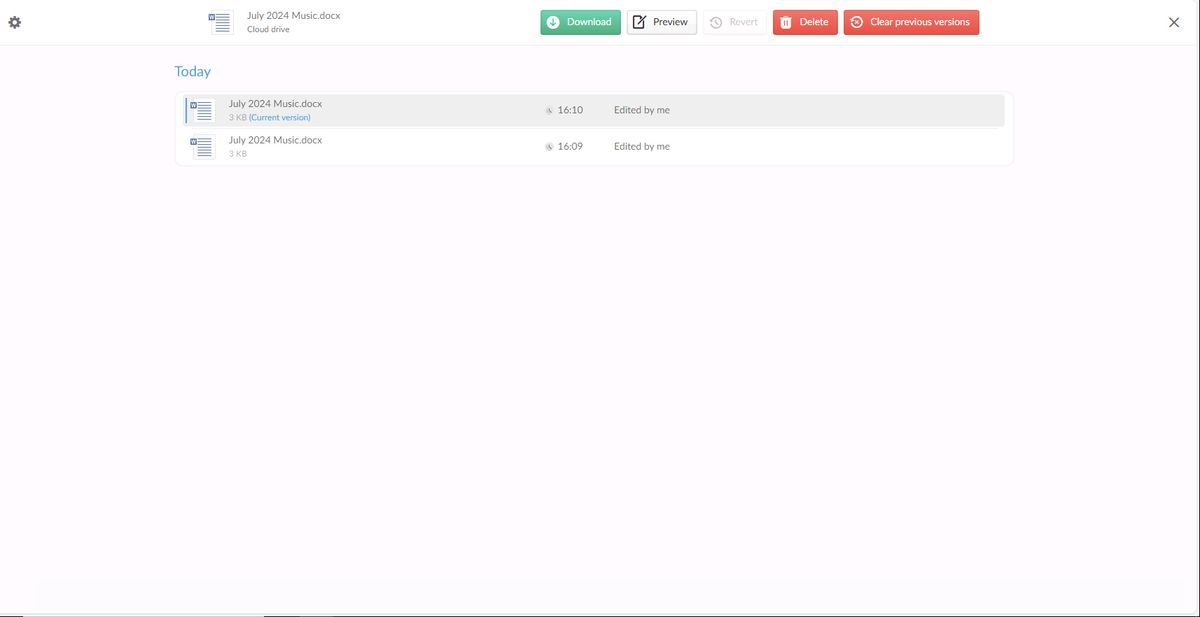Viewport: 1200px width, 617px height.
Task: Click the clock icon next to 16:09
Action: 549,145
